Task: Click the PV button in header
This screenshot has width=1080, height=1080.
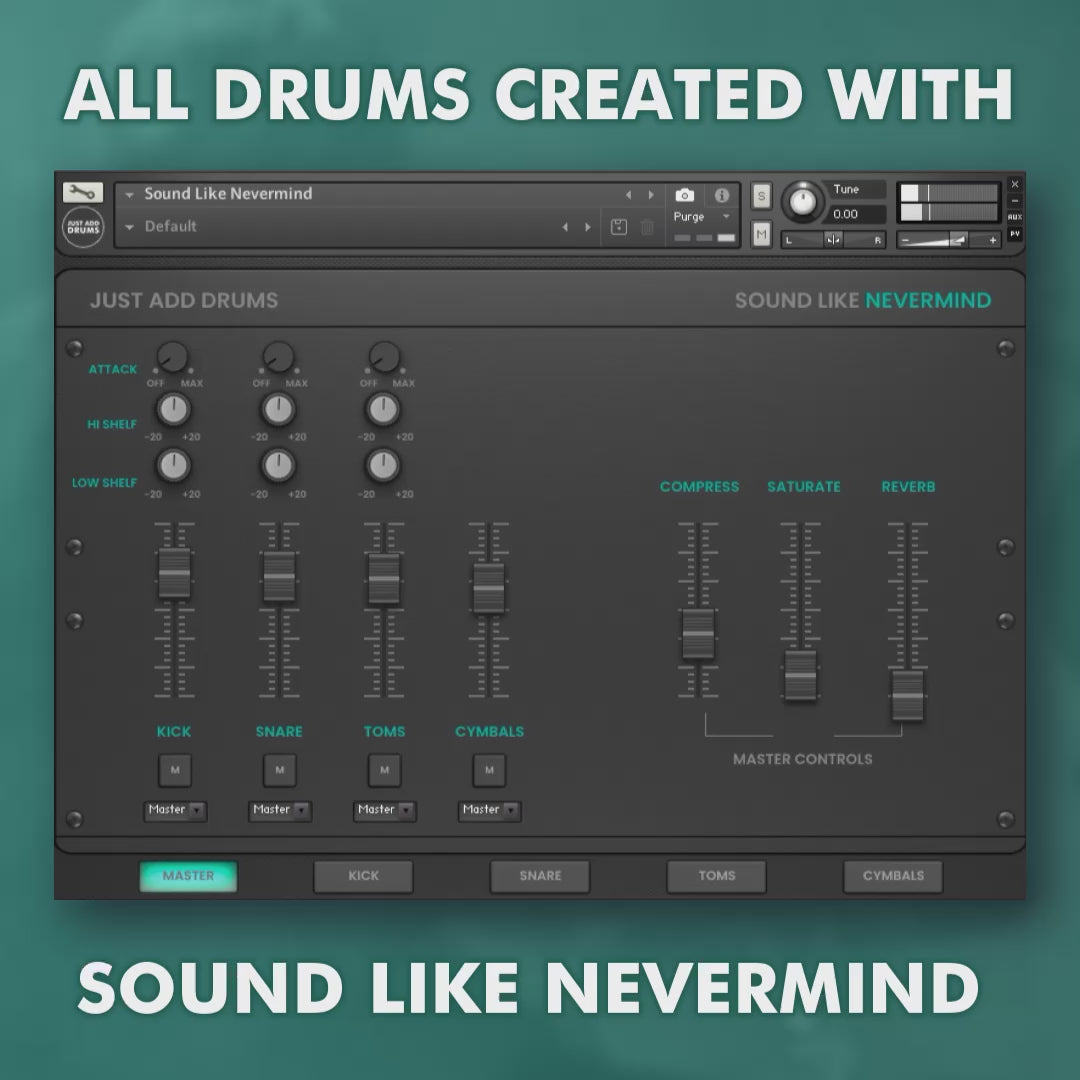Action: point(1015,234)
